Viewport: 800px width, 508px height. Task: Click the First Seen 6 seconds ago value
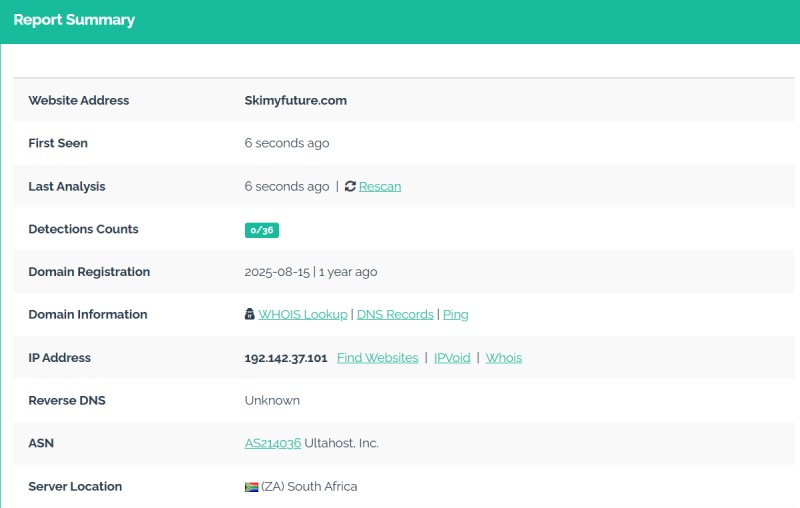(x=287, y=143)
